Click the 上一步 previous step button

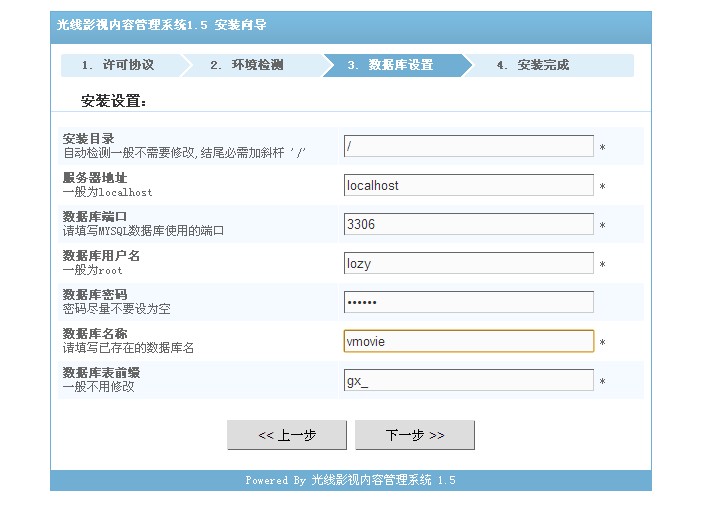[287, 435]
